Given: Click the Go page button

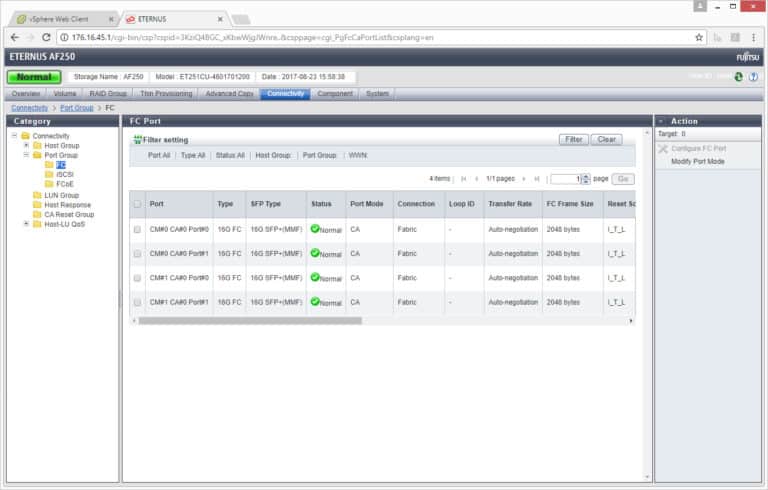Looking at the screenshot, I should pos(623,179).
